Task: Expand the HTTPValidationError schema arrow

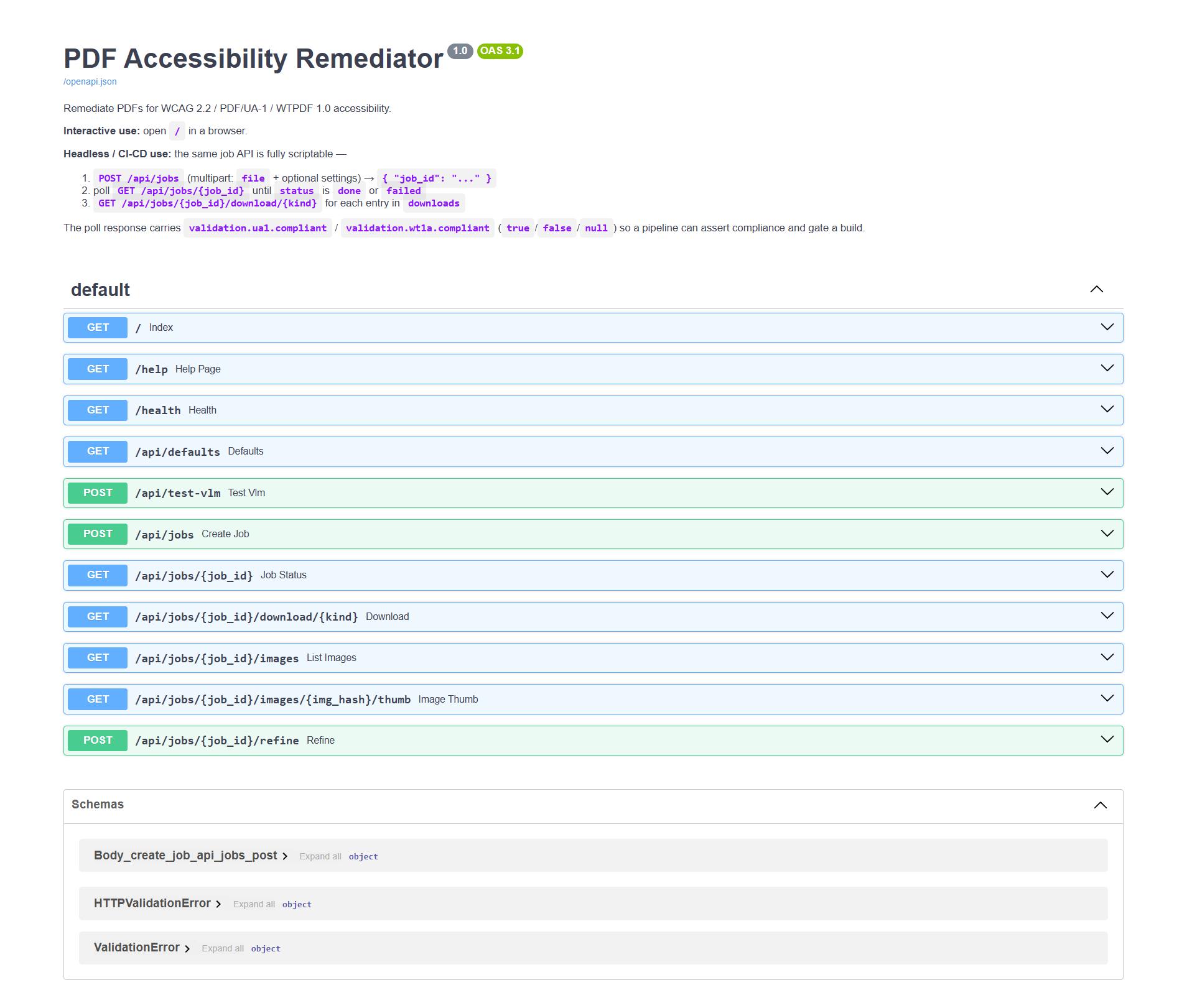Action: pyautogui.click(x=218, y=904)
